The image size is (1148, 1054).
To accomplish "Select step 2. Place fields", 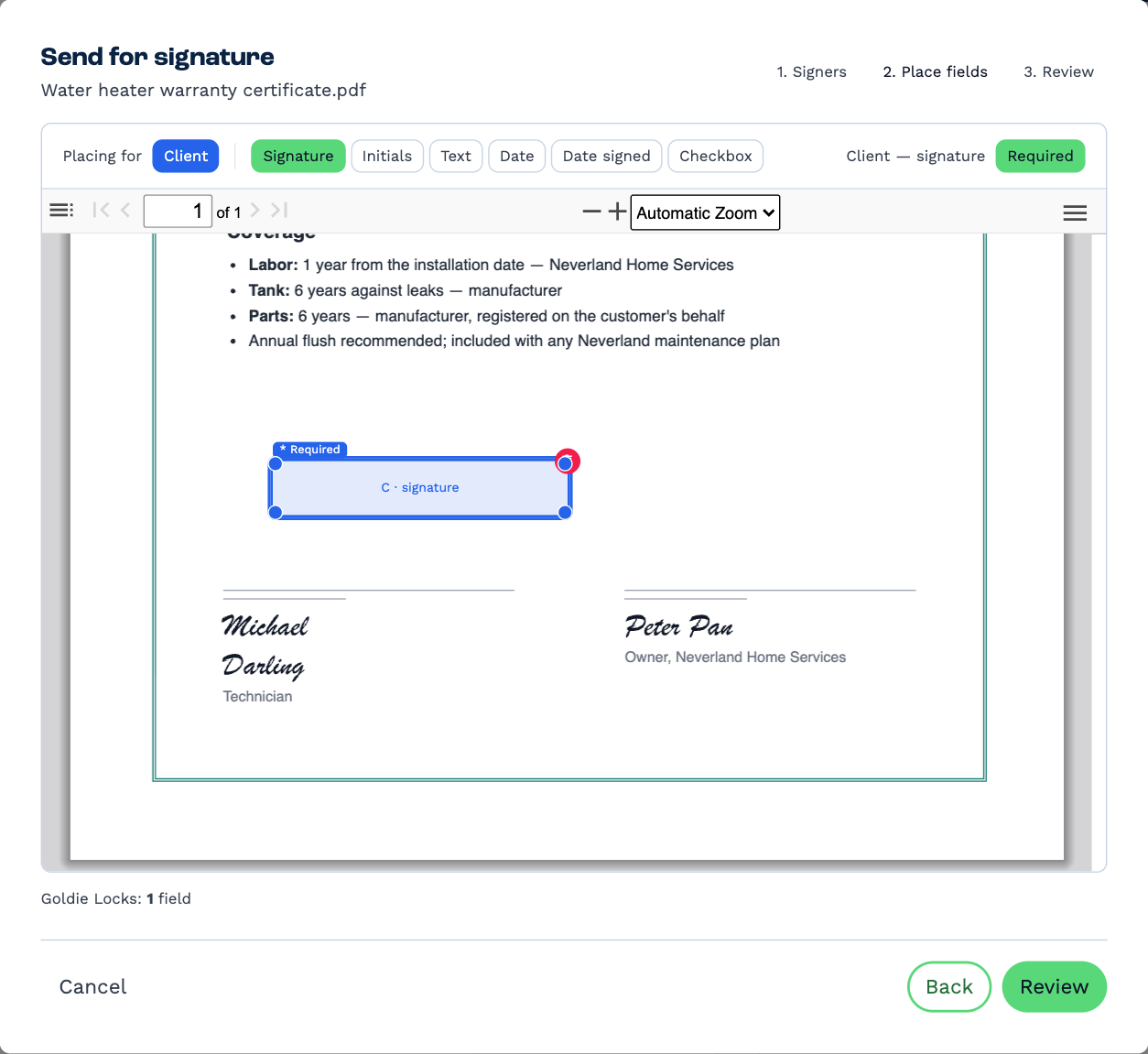I will (x=936, y=71).
